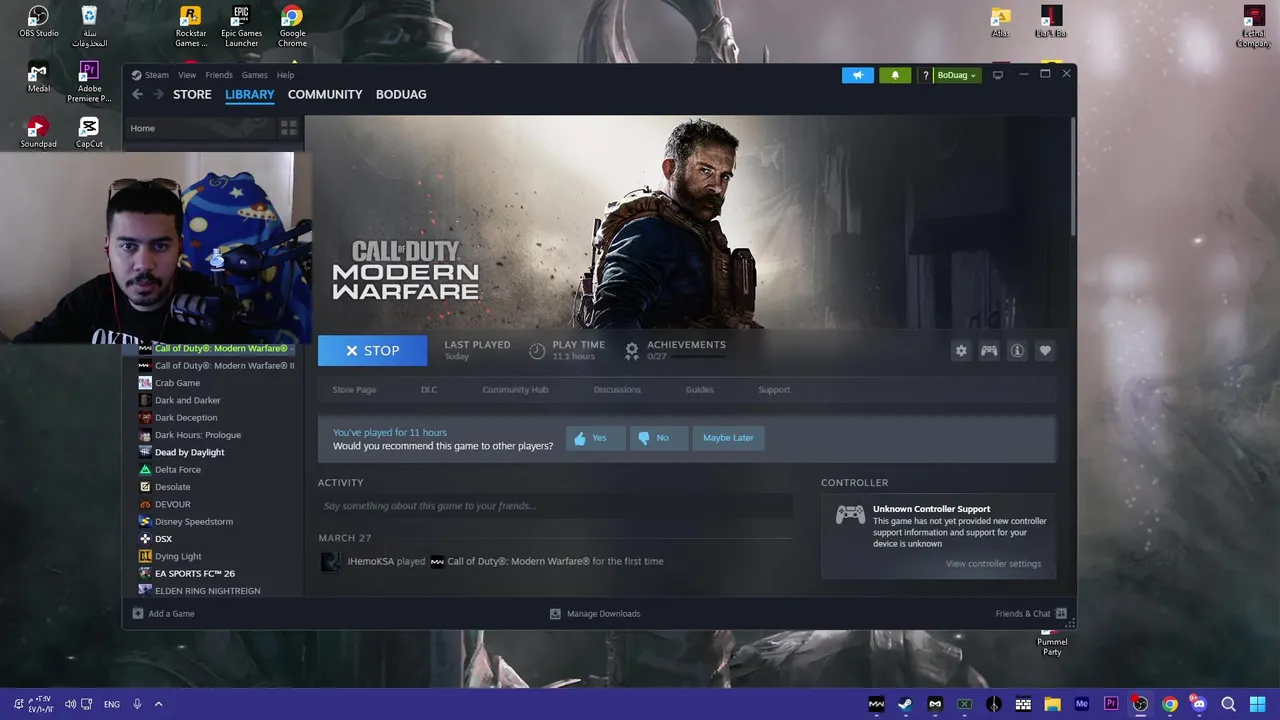
Task: Add game to favorites heart icon
Action: point(1045,351)
